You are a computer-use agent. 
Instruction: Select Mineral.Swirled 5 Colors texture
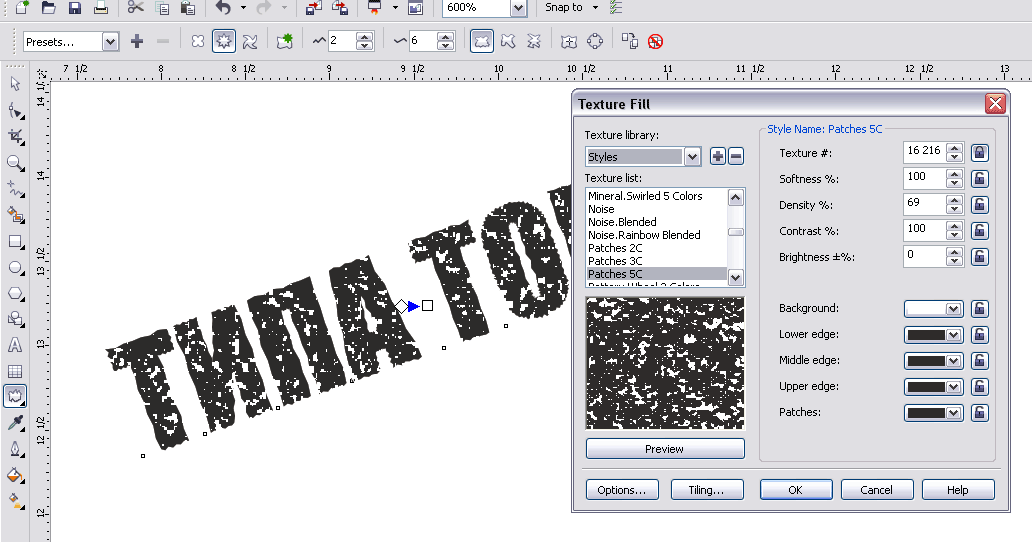[656, 196]
